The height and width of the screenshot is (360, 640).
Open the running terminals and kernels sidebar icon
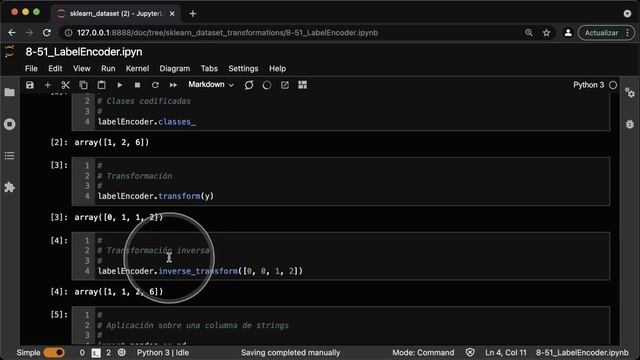point(9,124)
